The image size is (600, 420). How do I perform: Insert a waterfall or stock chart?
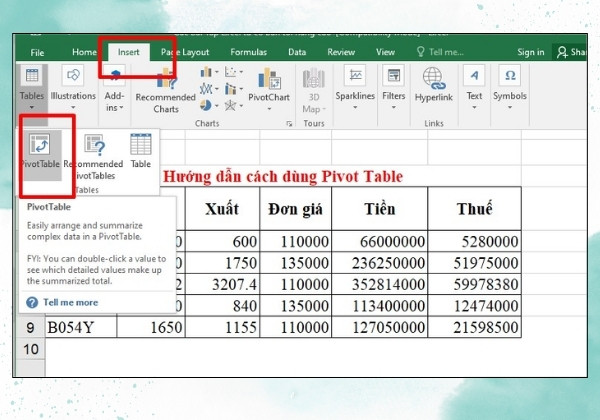pyautogui.click(x=209, y=89)
